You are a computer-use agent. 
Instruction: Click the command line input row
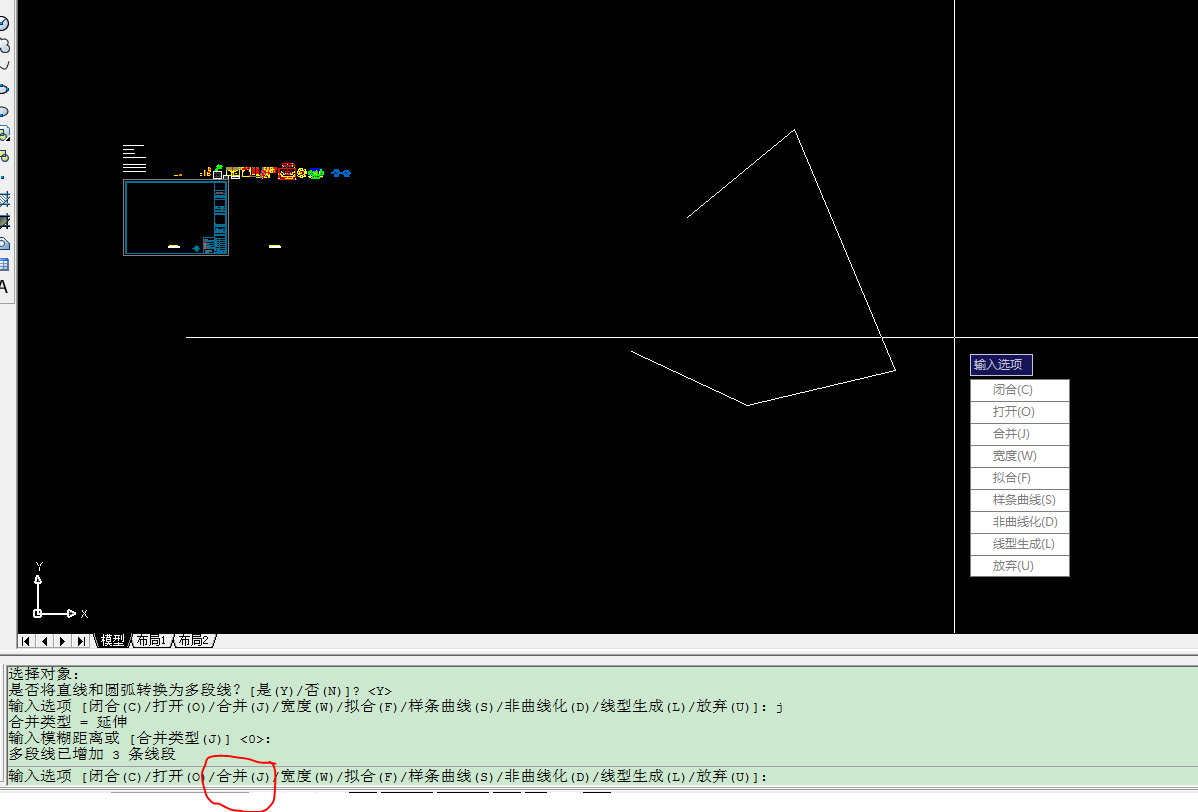[x=601, y=776]
